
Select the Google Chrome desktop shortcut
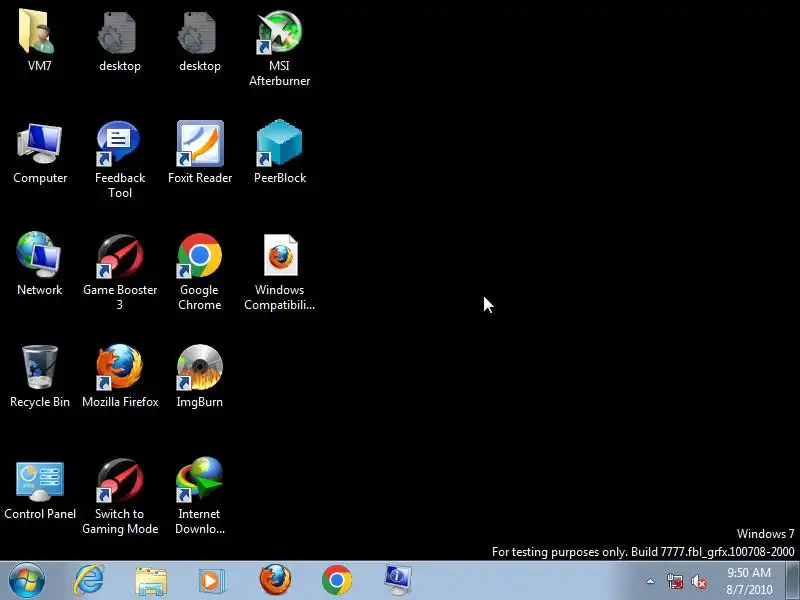199,257
